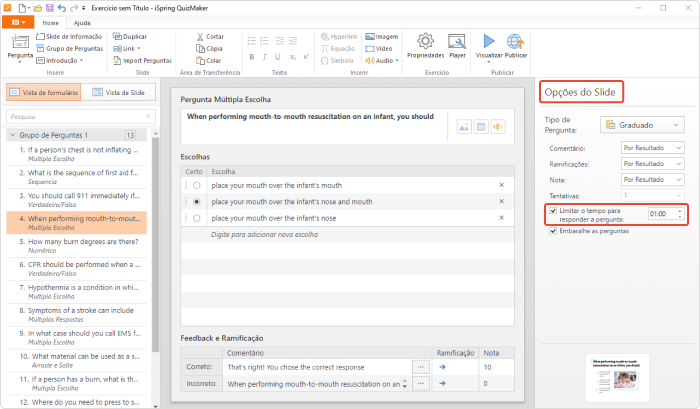Insert an Equação
This screenshot has width=700, height=409.
point(338,49)
